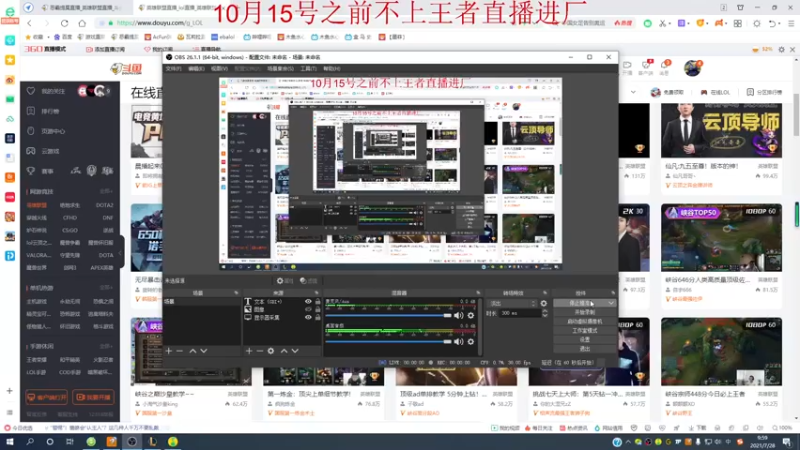Pop out the Controls dock panel
Viewport: 800px width, 450px height.
point(613,293)
